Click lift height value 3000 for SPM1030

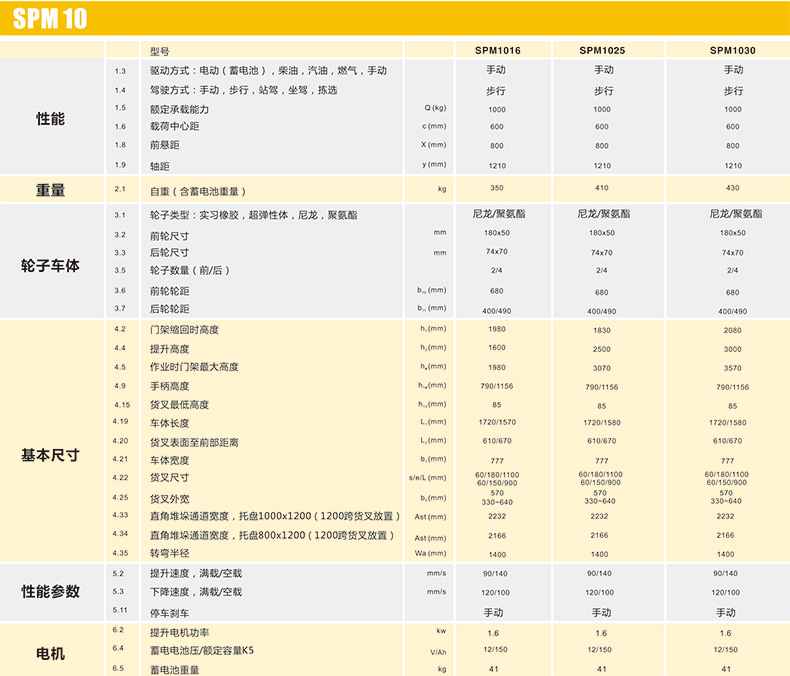pyautogui.click(x=733, y=349)
